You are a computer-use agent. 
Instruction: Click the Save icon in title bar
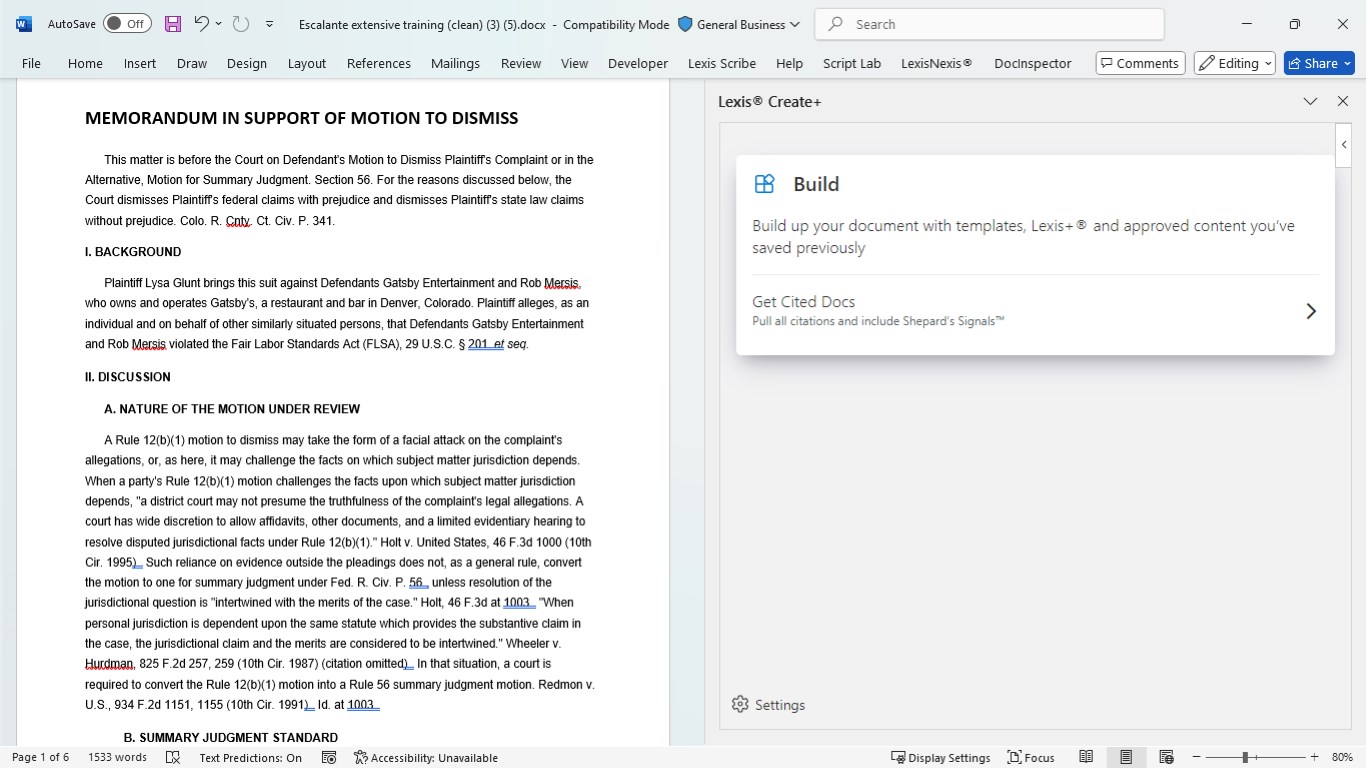pyautogui.click(x=173, y=24)
